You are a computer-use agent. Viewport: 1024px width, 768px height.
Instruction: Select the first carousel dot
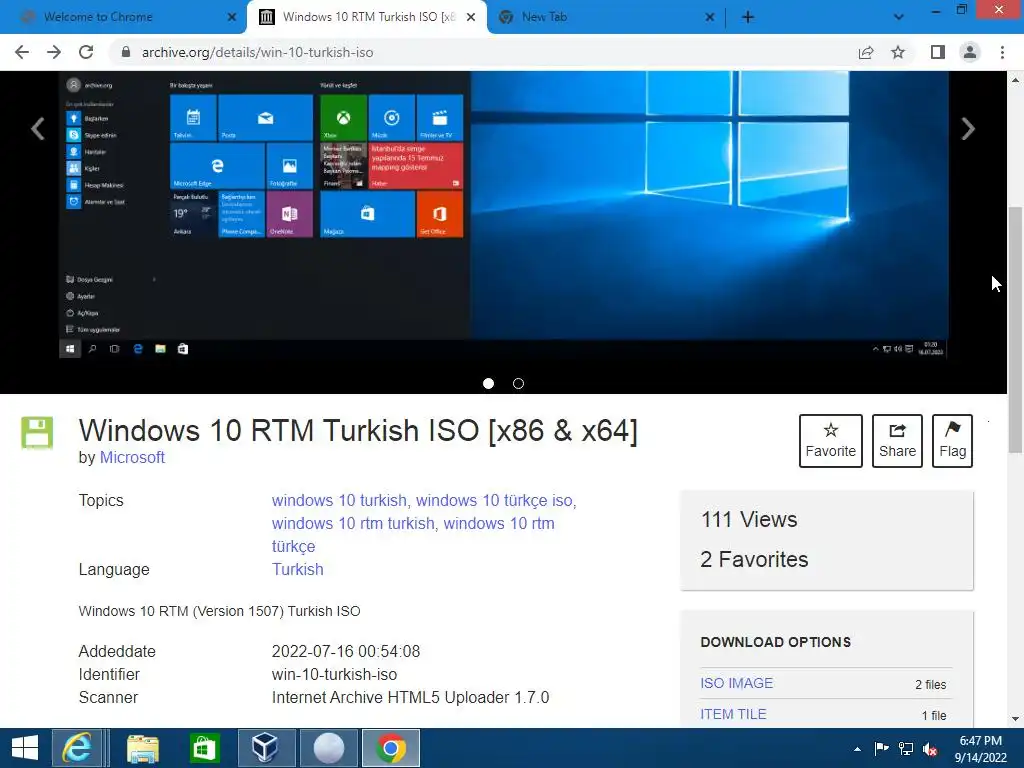(x=488, y=383)
